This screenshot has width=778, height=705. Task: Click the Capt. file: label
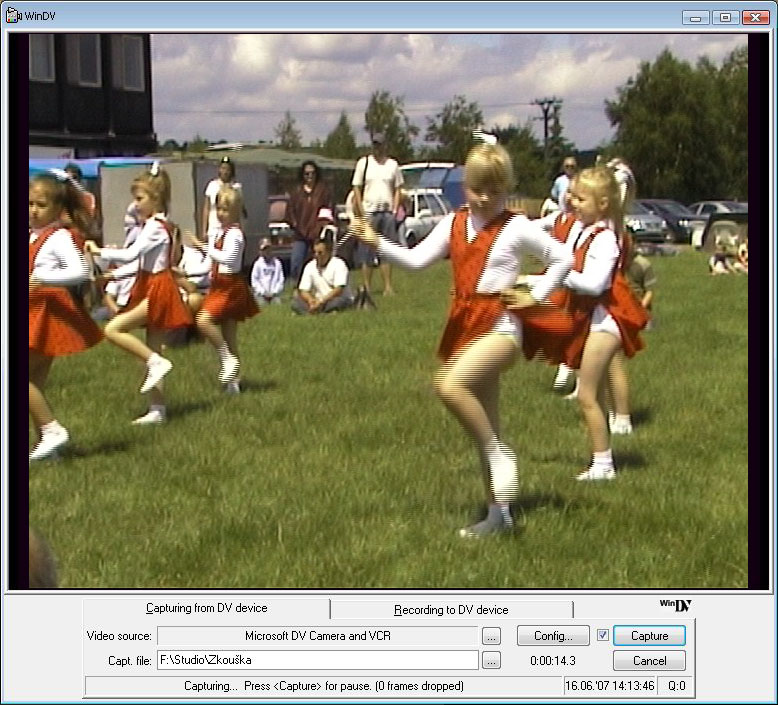coord(130,661)
